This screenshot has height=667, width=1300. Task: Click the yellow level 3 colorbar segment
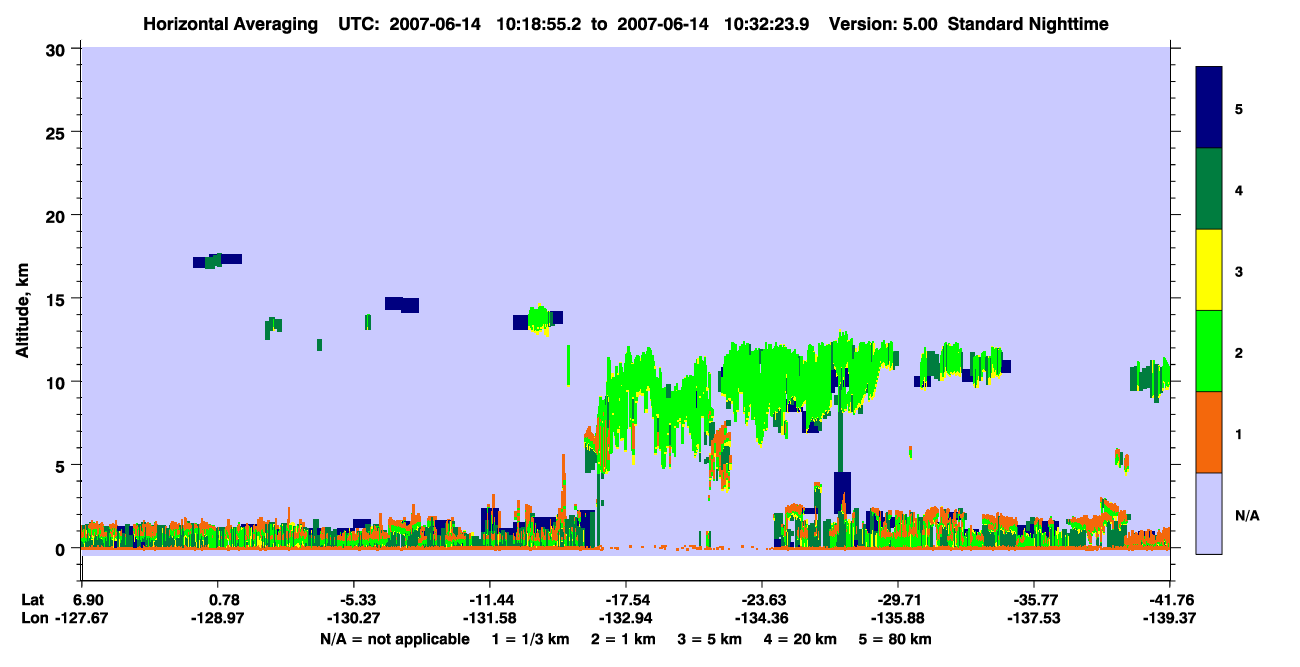click(1209, 270)
